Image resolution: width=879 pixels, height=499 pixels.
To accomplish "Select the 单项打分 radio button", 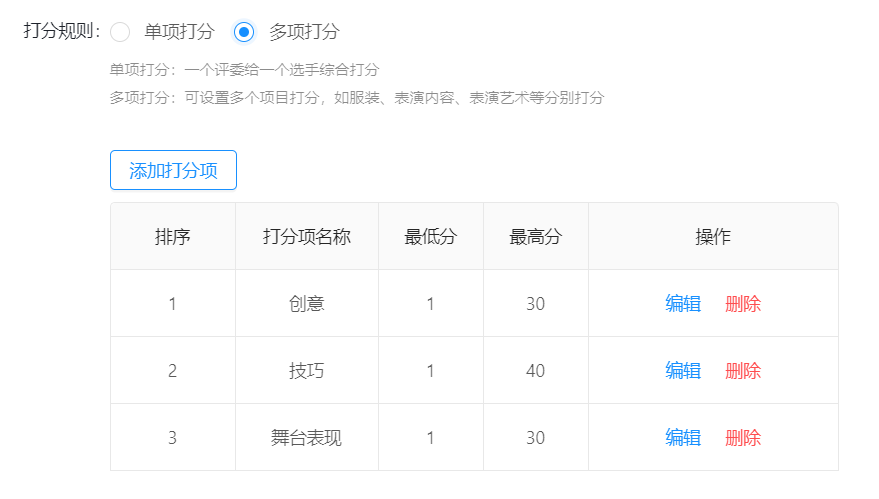I will (120, 32).
